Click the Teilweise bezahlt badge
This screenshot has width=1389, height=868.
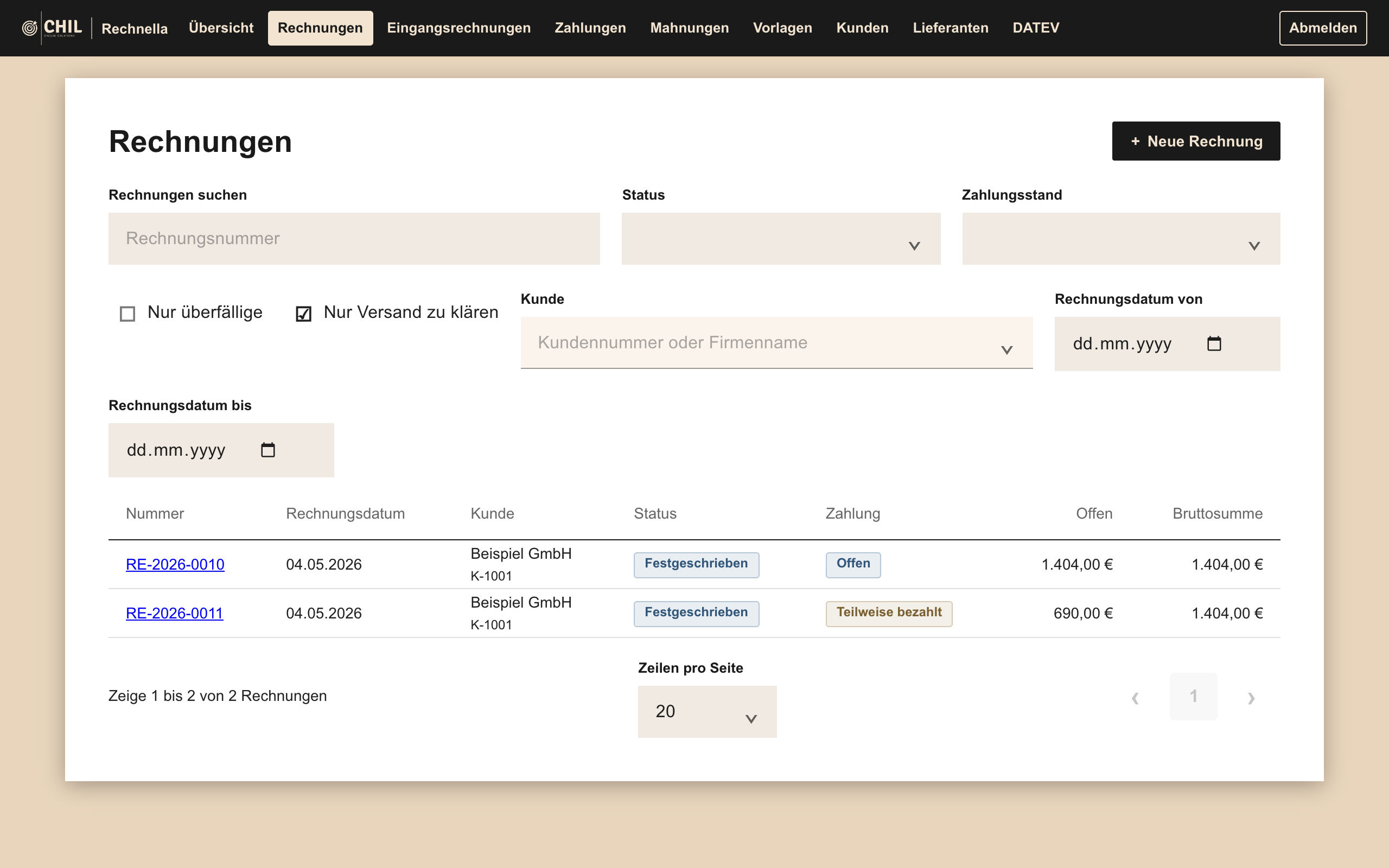tap(889, 613)
